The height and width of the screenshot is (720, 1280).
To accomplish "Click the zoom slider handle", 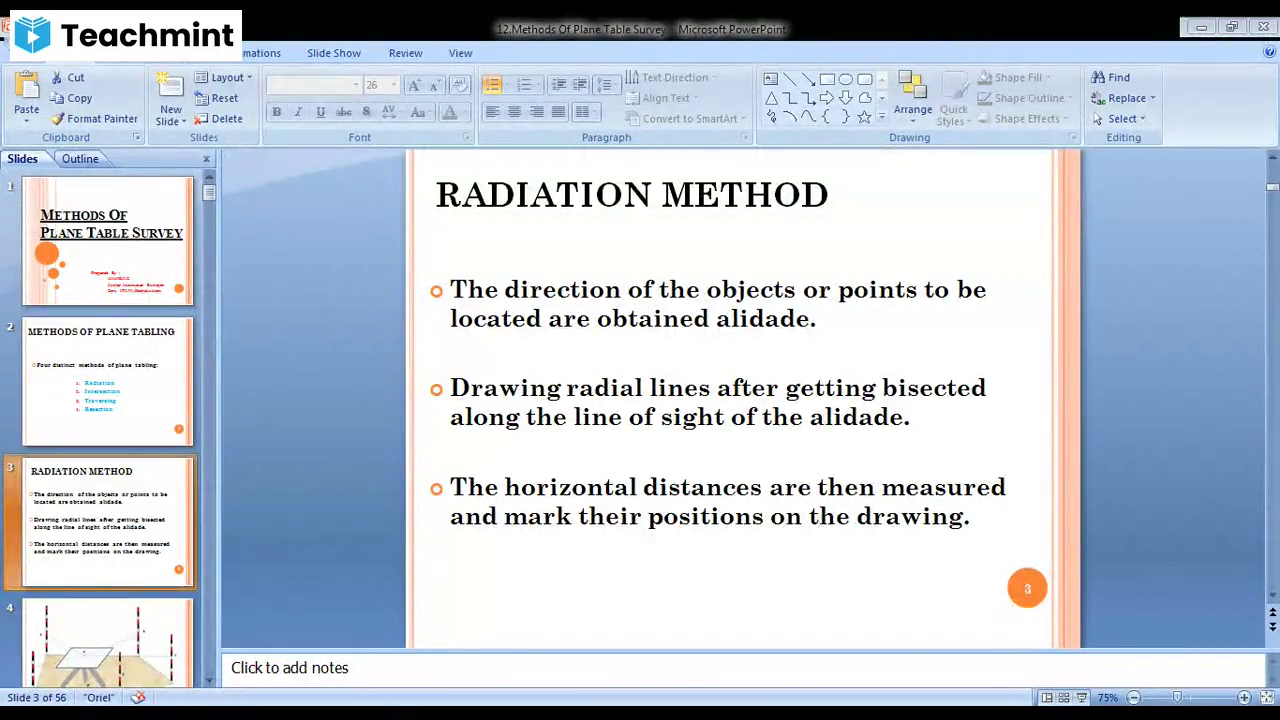I will coord(1177,698).
